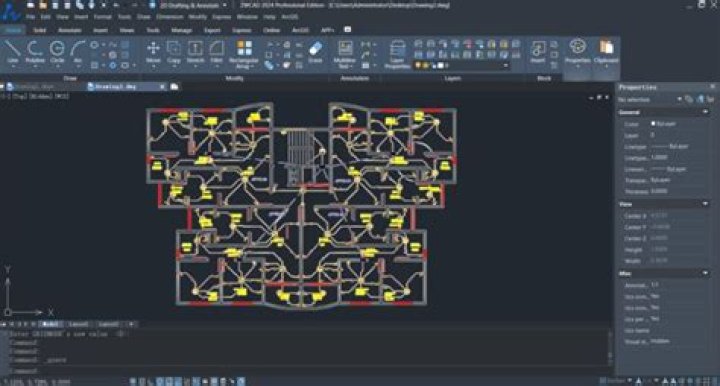This screenshot has width=720, height=386.
Task: Select the Erase tool
Action: click(x=315, y=52)
